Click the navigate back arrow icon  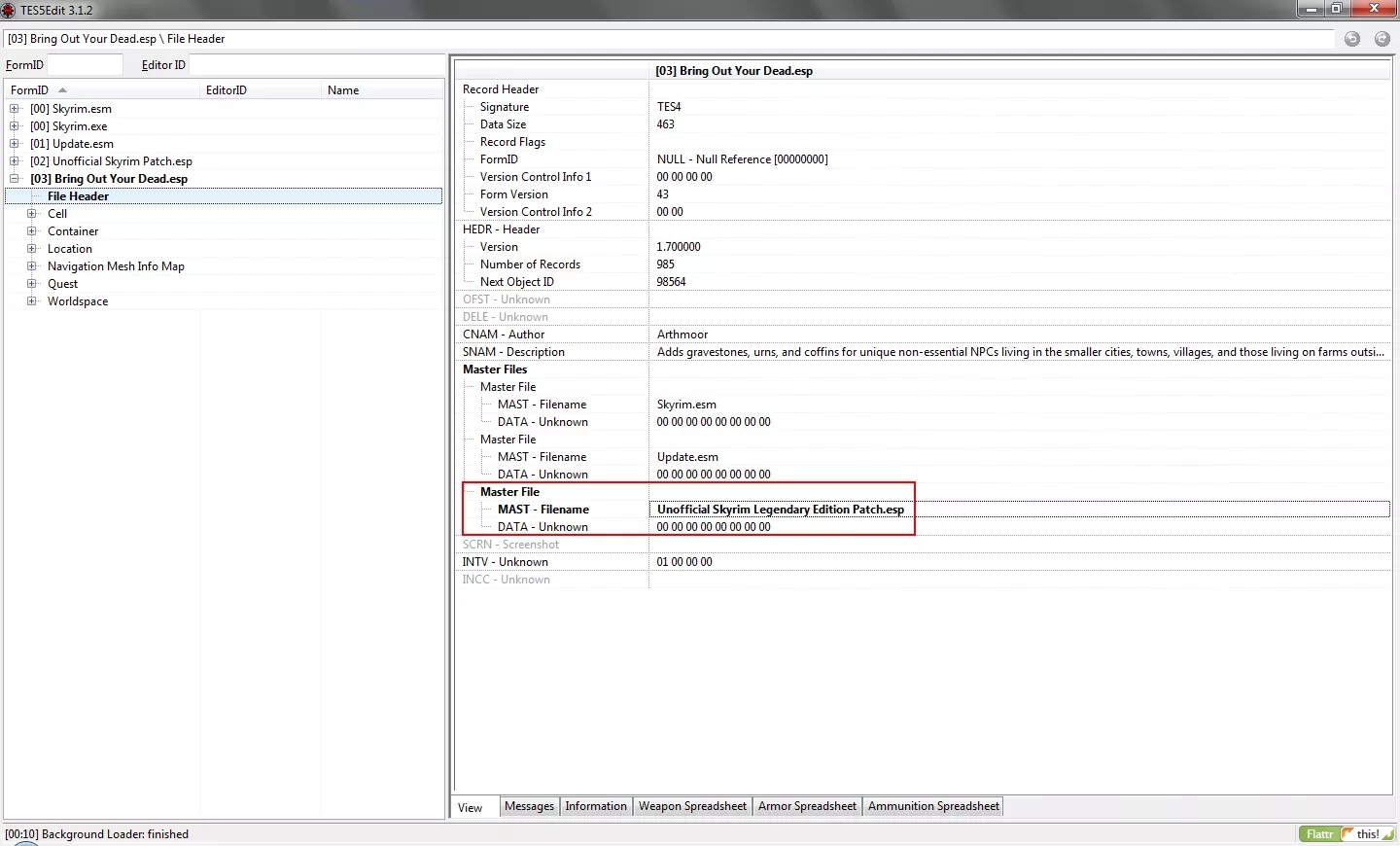(1352, 39)
